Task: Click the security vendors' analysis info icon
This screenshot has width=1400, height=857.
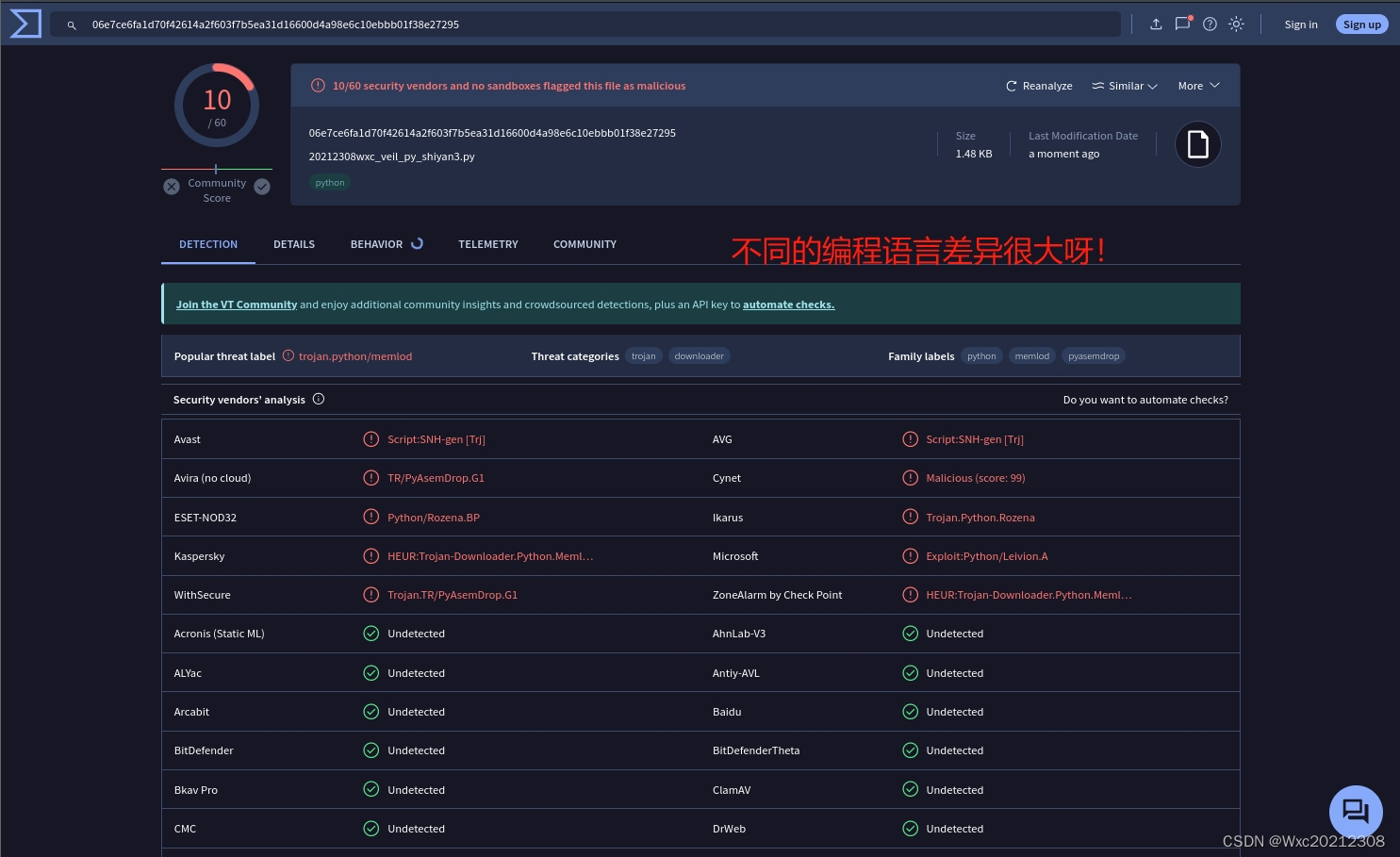Action: click(319, 399)
